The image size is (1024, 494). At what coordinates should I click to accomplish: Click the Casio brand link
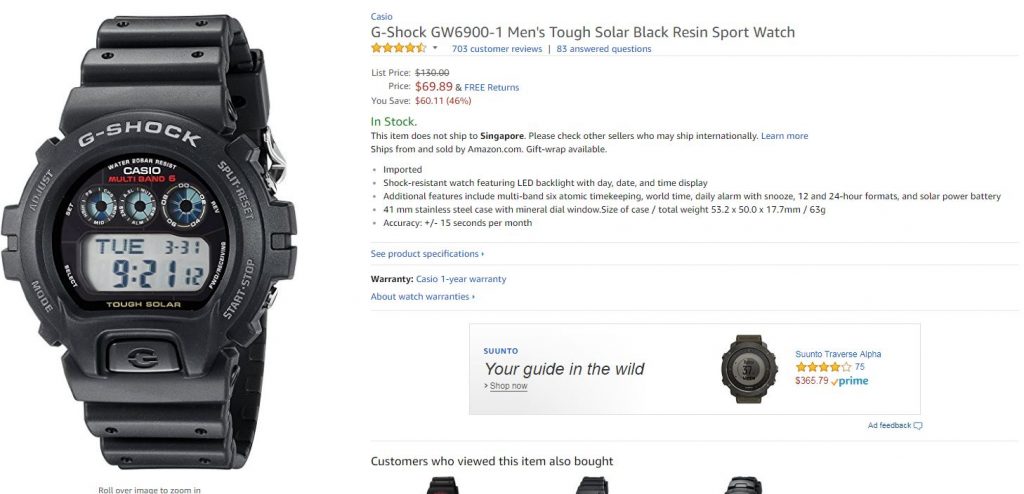click(x=381, y=17)
